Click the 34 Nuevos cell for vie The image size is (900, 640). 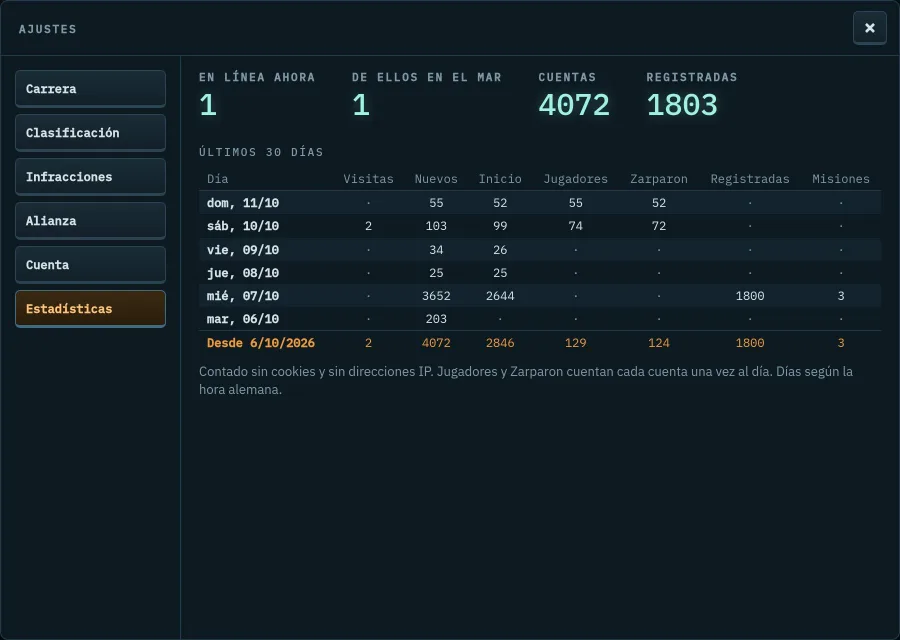pos(436,250)
